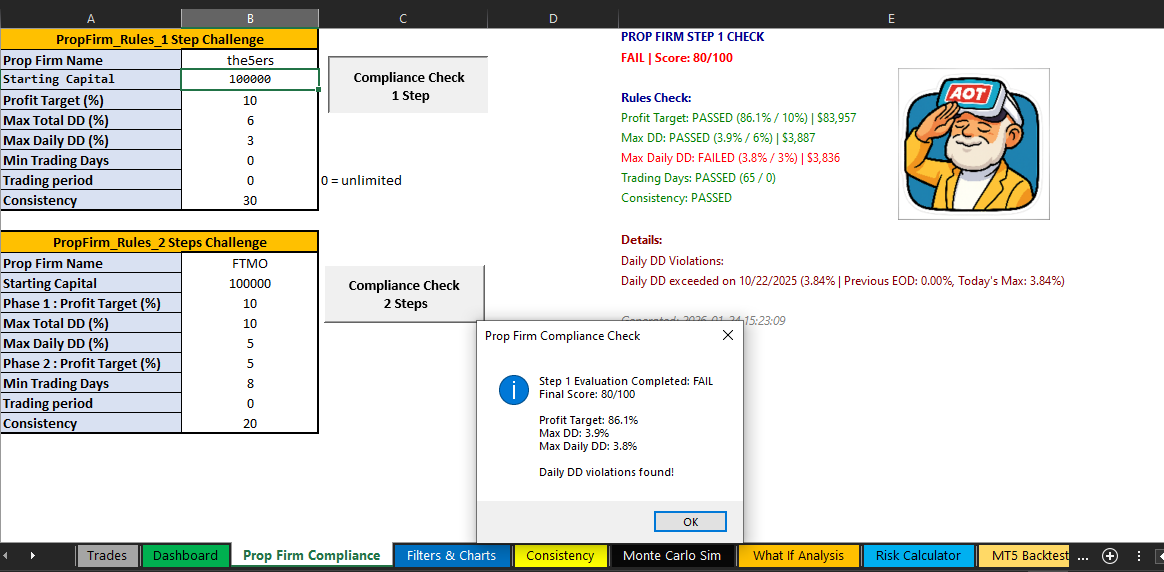Viewport: 1164px width, 572px height.
Task: Select the FTMO prop firm name cell
Action: point(250,263)
